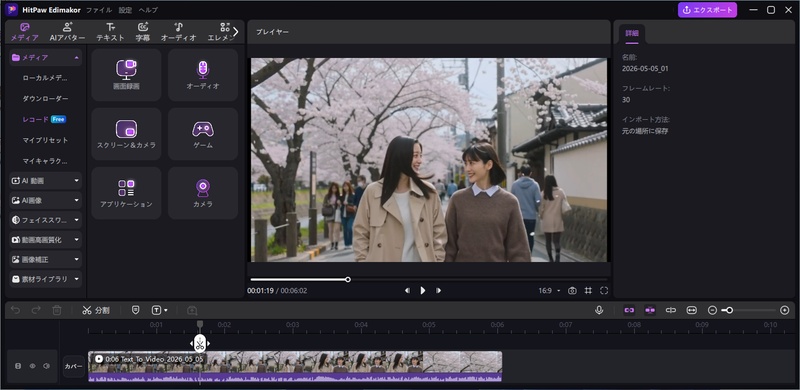Open ダウンローダー in sidebar
The width and height of the screenshot is (800, 390).
[45, 99]
